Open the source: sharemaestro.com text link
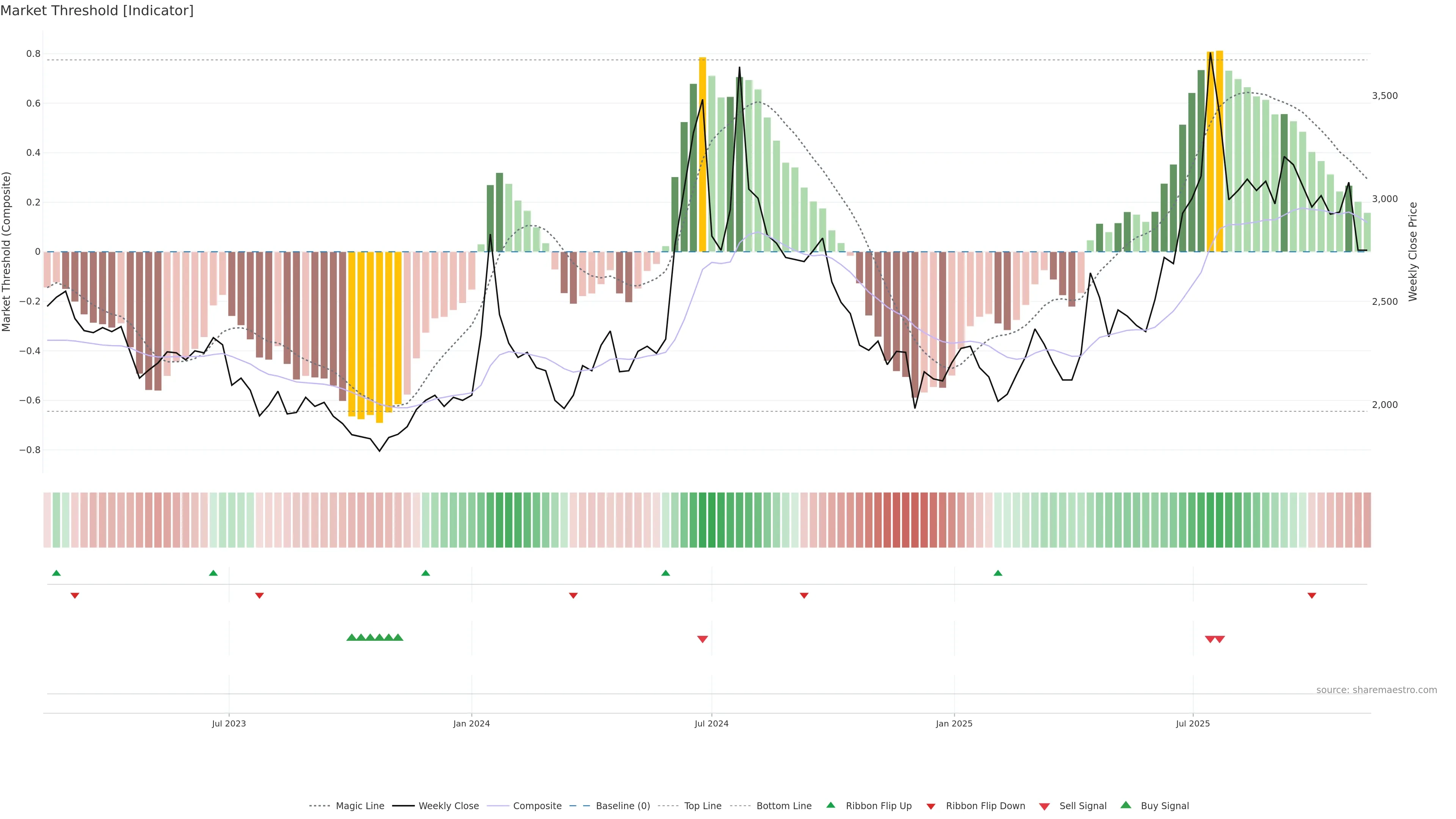Image resolution: width=1456 pixels, height=819 pixels. [1376, 690]
